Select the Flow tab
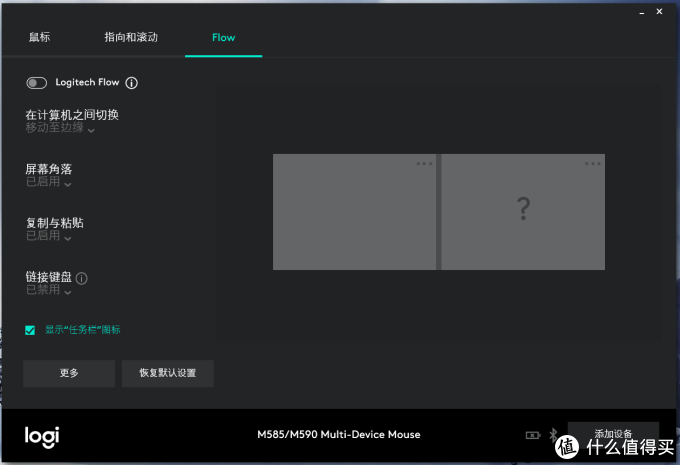 [223, 38]
